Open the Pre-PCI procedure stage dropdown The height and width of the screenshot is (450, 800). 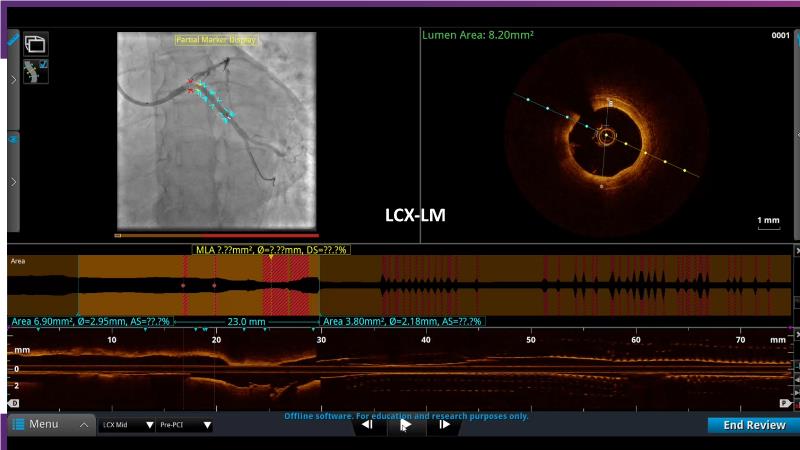click(x=185, y=425)
